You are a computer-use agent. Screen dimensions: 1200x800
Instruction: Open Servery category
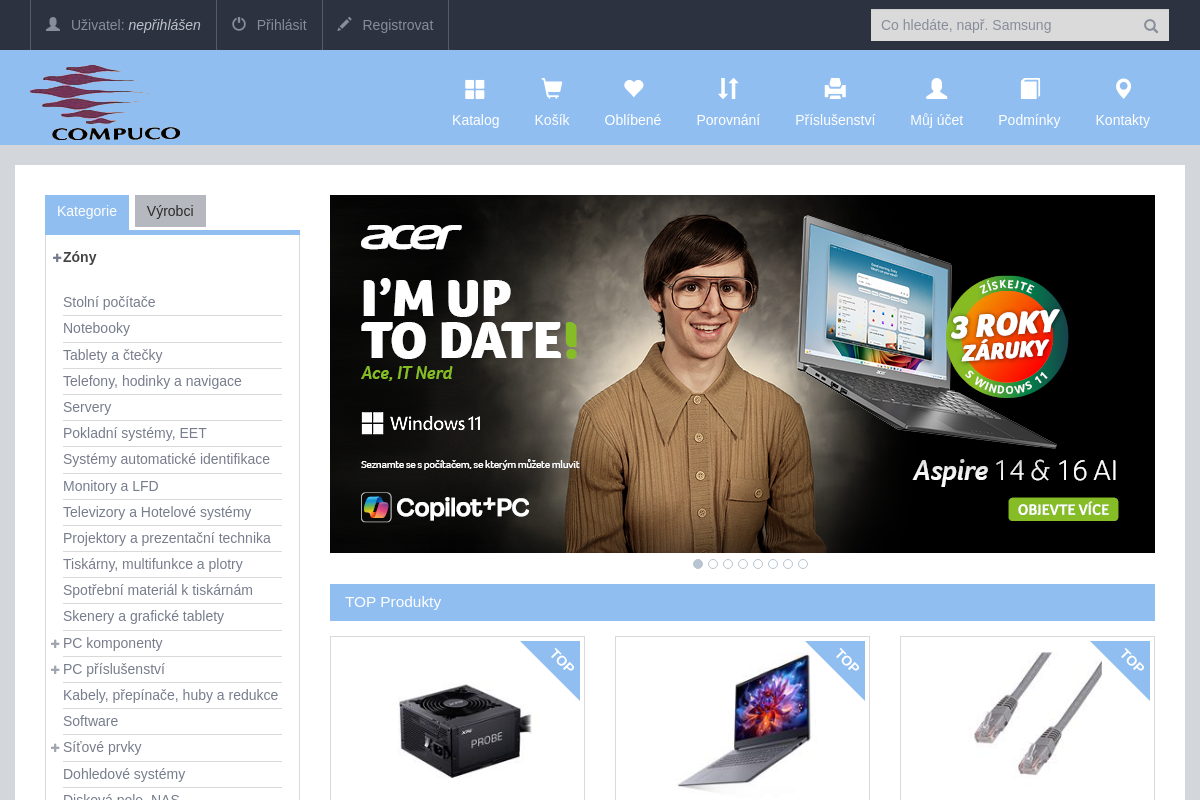(87, 407)
